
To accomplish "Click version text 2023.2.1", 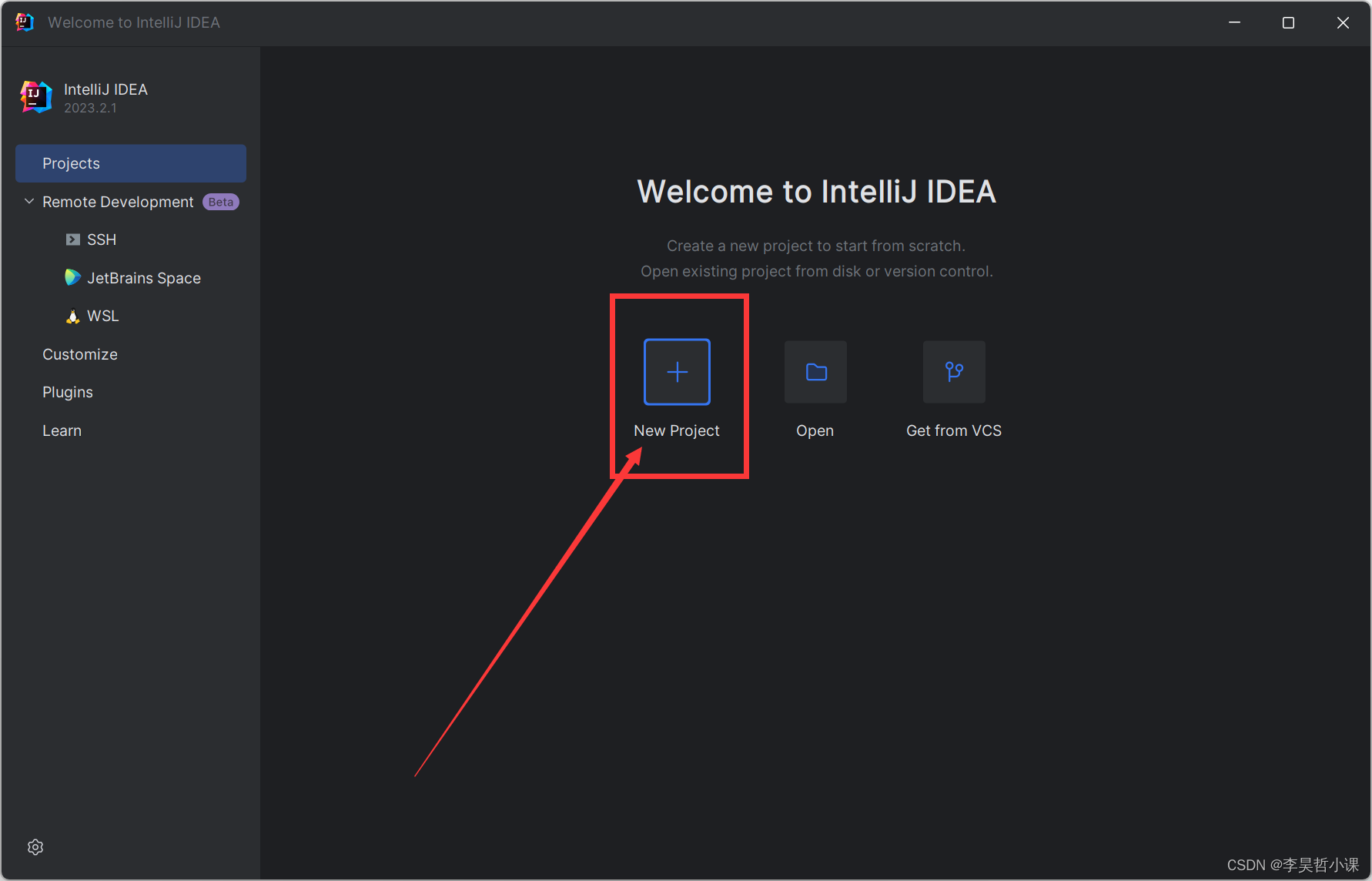I will pyautogui.click(x=90, y=108).
